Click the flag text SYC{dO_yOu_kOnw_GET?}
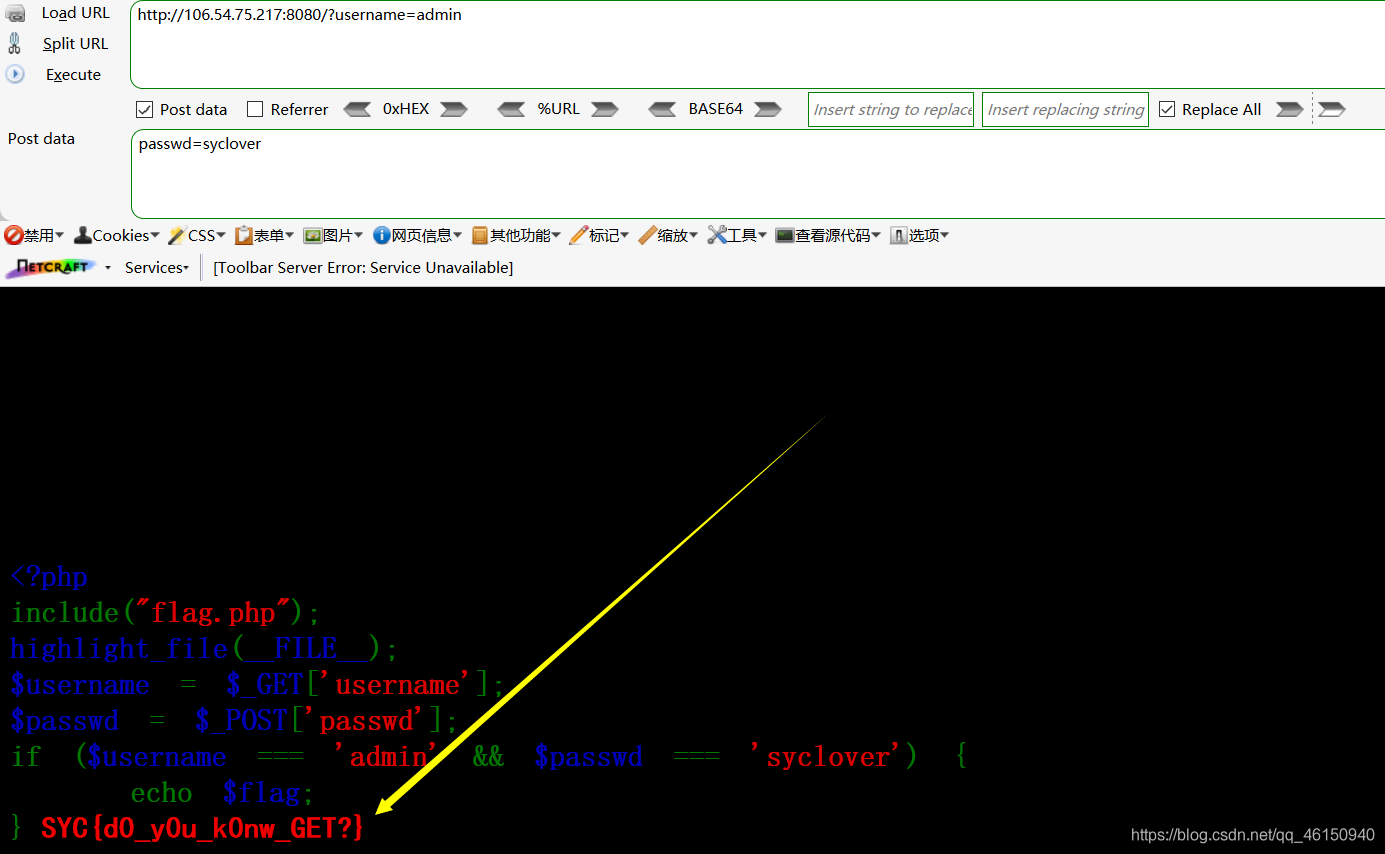This screenshot has width=1385, height=854. [x=203, y=828]
